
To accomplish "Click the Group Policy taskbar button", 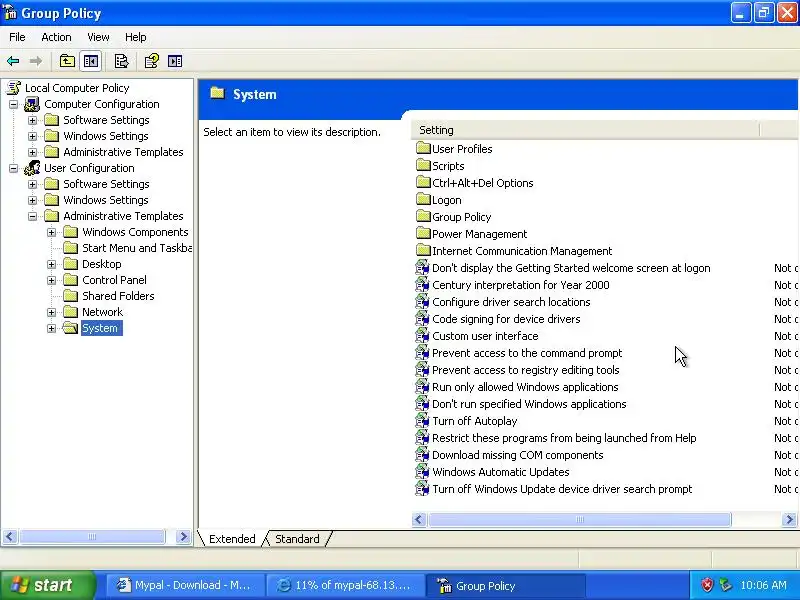I will (x=507, y=585).
